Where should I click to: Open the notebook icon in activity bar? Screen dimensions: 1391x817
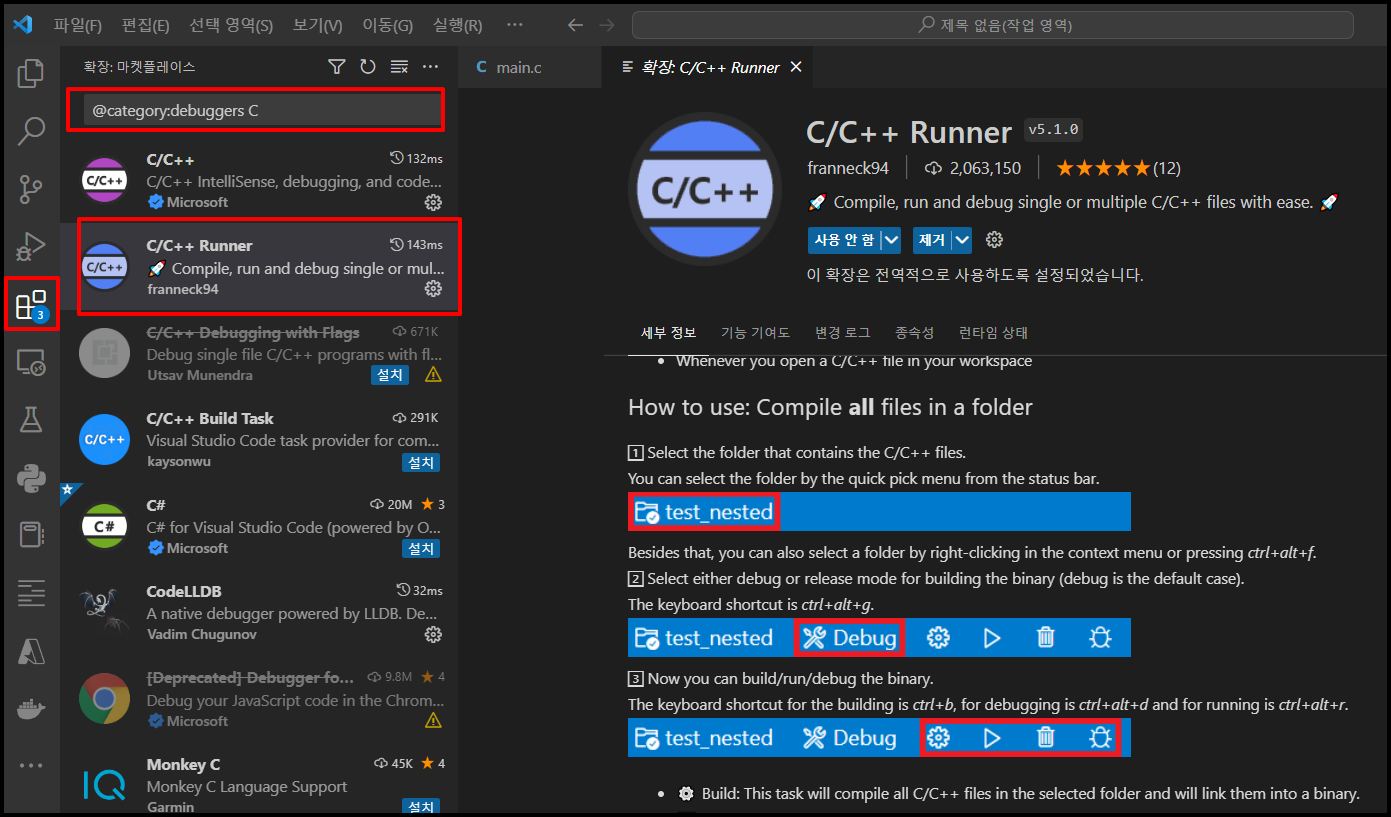pos(31,535)
